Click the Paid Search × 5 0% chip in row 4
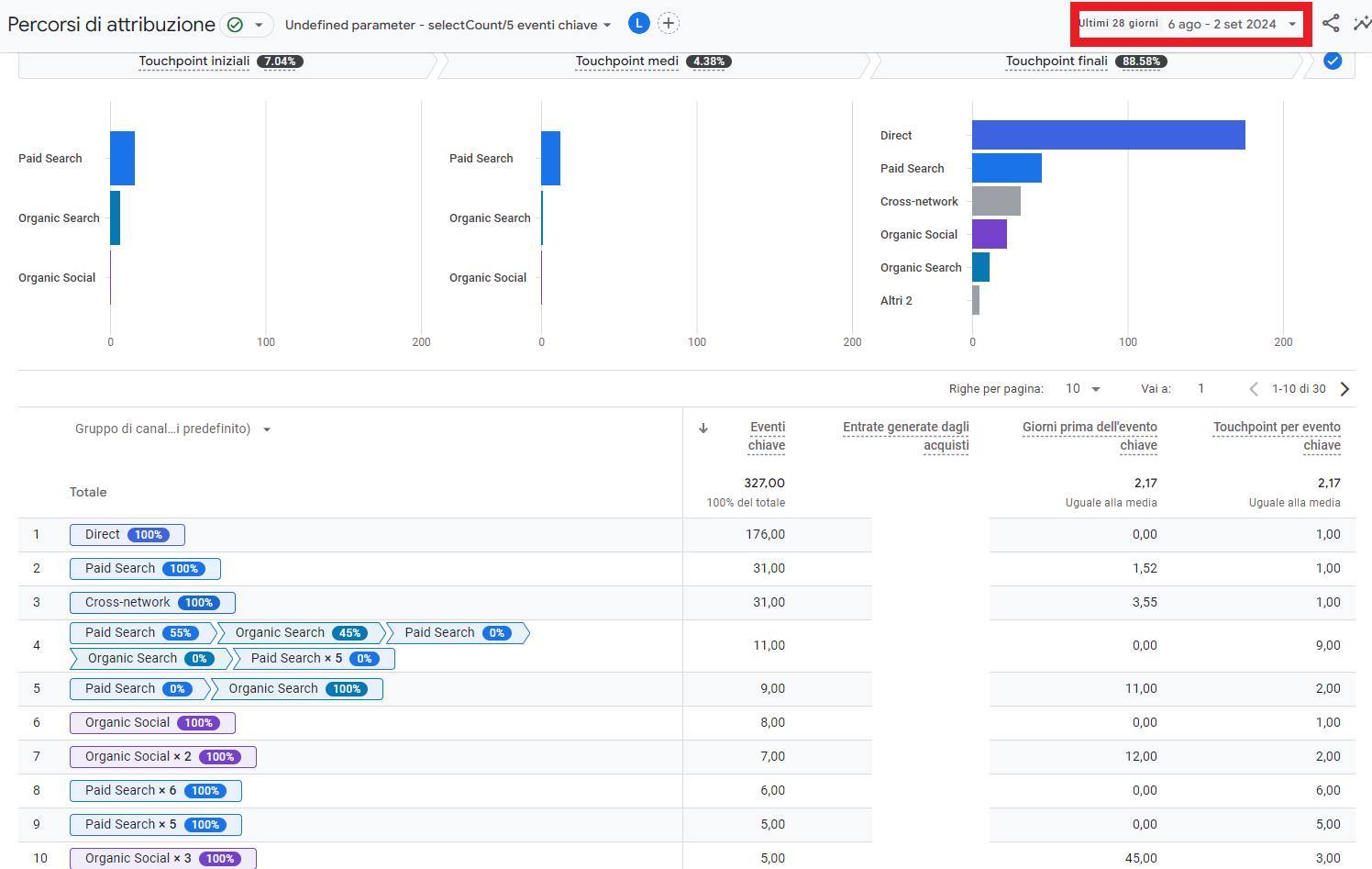Screen dimensions: 1372x869 pyautogui.click(x=314, y=659)
